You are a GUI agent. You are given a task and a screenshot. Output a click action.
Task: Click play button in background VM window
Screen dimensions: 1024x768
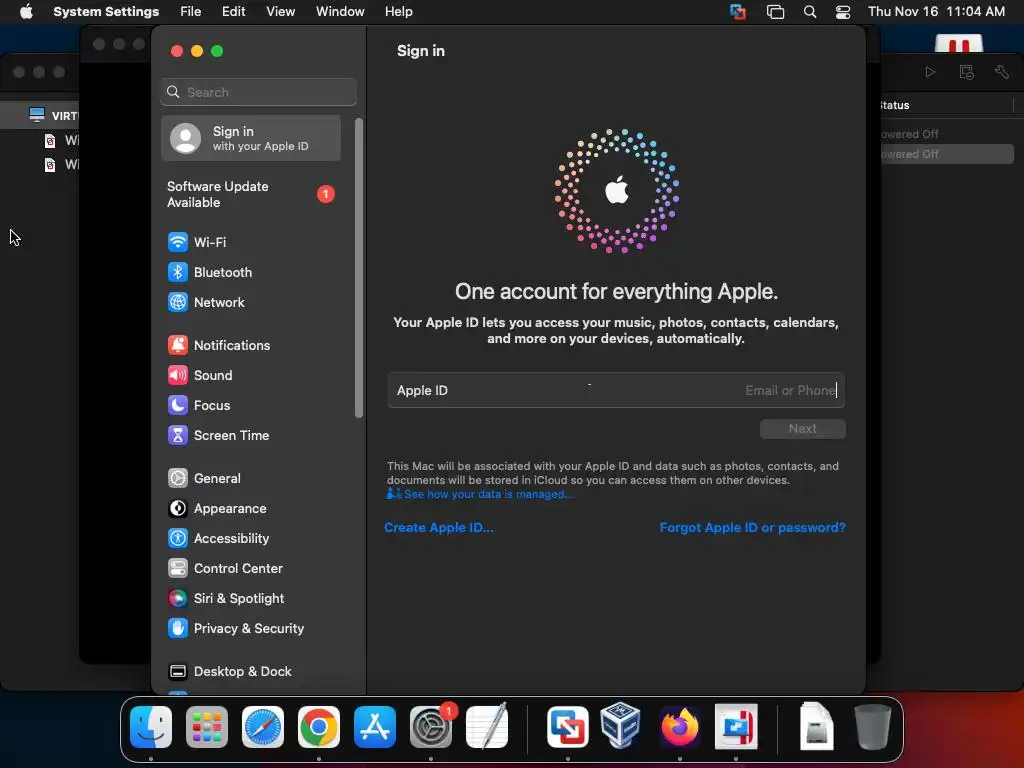pos(930,72)
